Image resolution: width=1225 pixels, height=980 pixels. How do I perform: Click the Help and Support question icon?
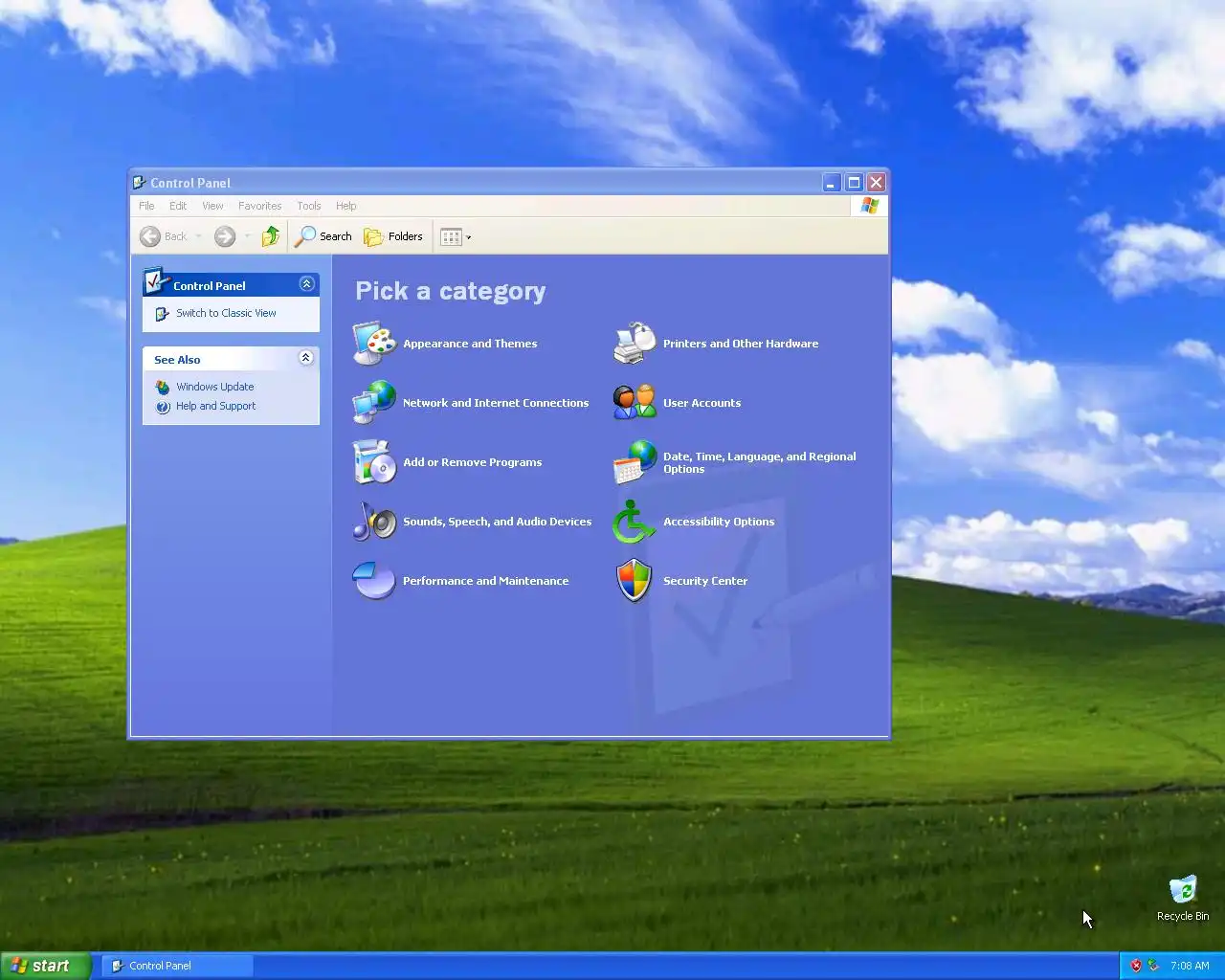163,406
